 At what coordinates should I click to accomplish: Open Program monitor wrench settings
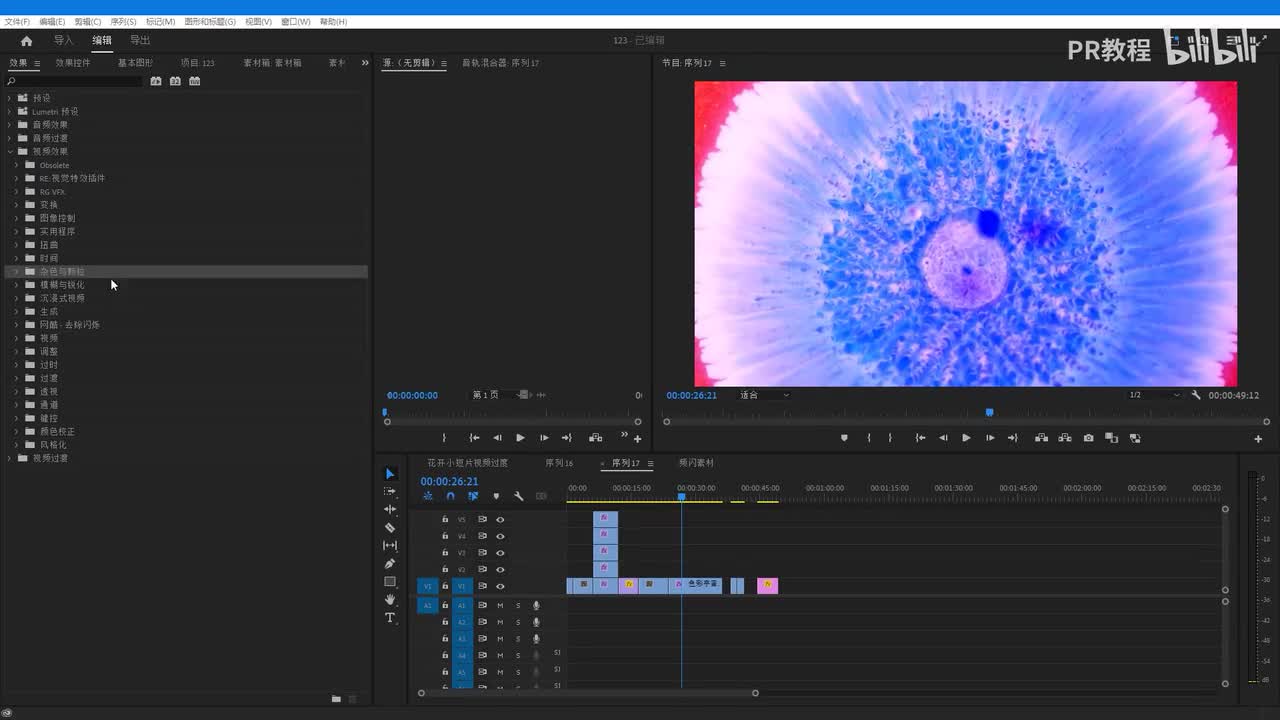pyautogui.click(x=1196, y=395)
